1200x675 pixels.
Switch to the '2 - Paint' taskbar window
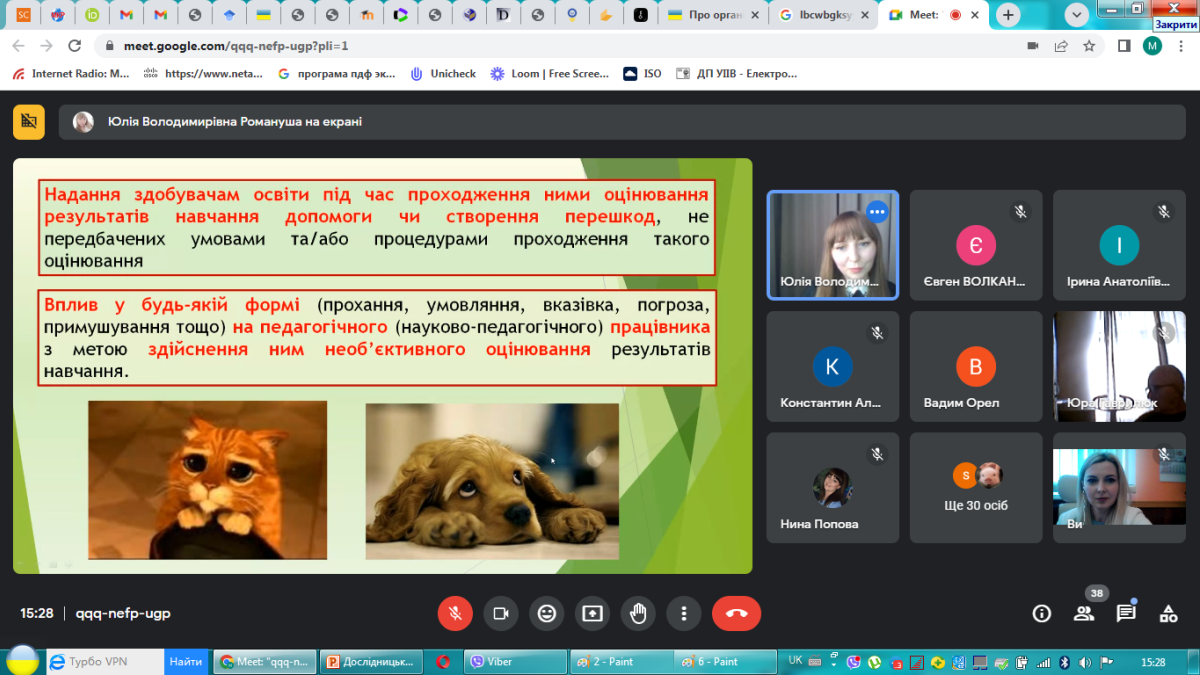coord(612,661)
